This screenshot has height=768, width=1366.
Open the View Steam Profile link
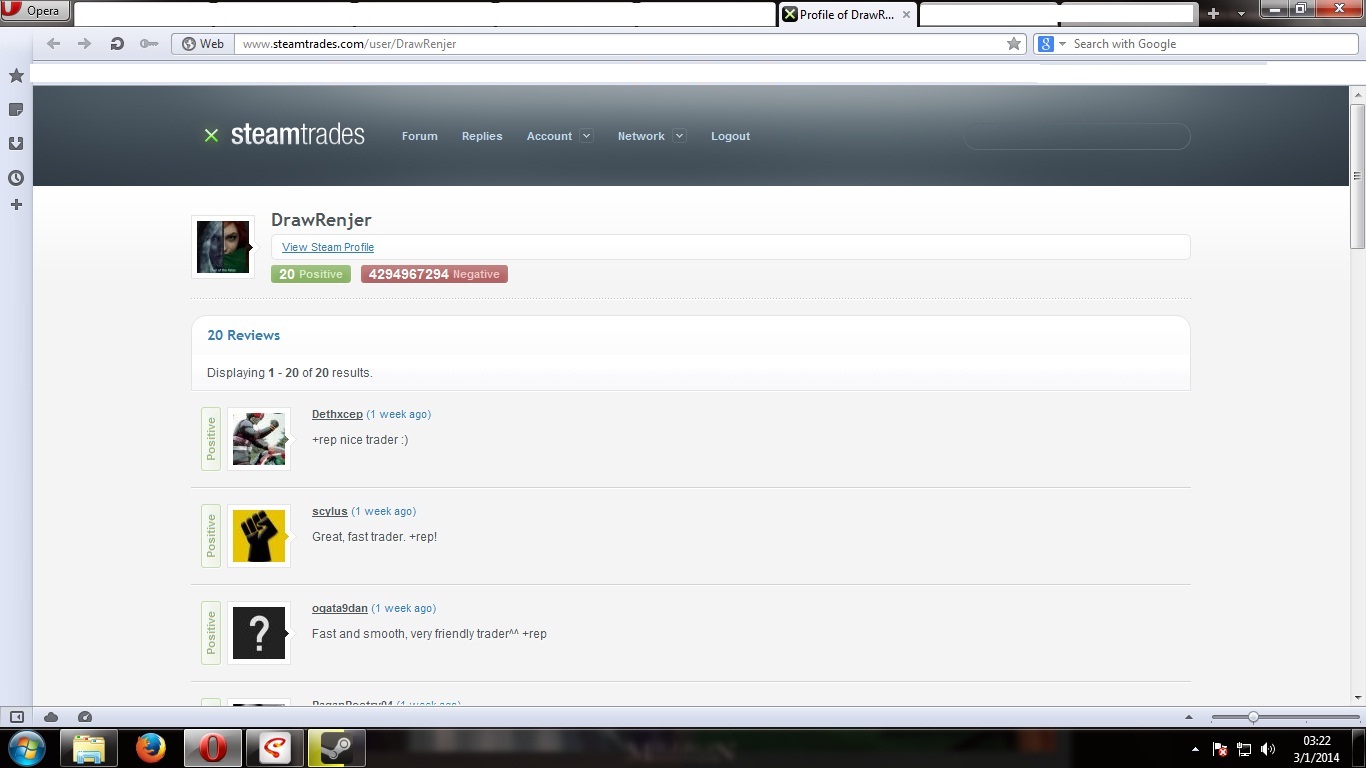coord(328,247)
